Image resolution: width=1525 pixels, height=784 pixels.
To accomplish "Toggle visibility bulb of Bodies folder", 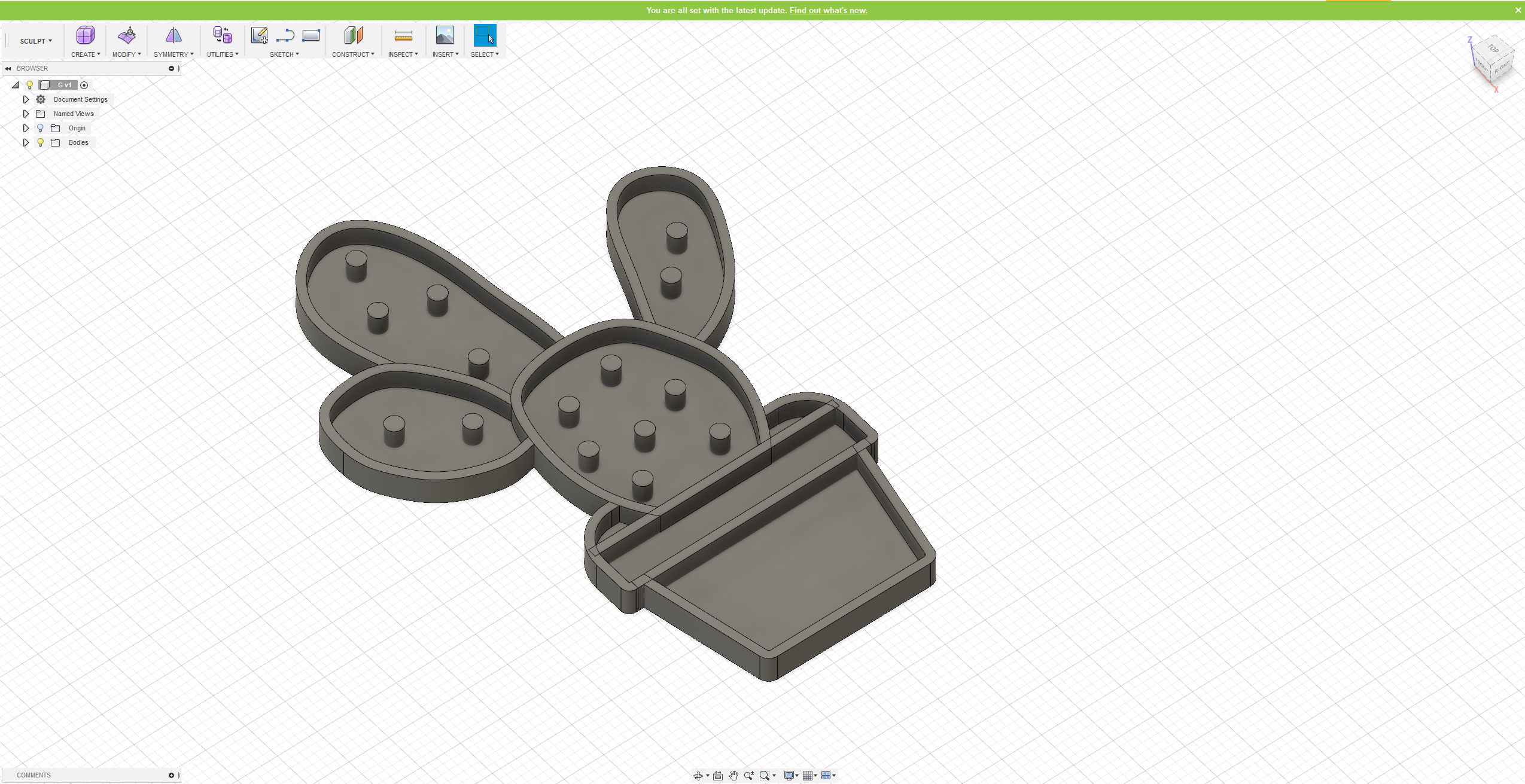I will (x=41, y=142).
